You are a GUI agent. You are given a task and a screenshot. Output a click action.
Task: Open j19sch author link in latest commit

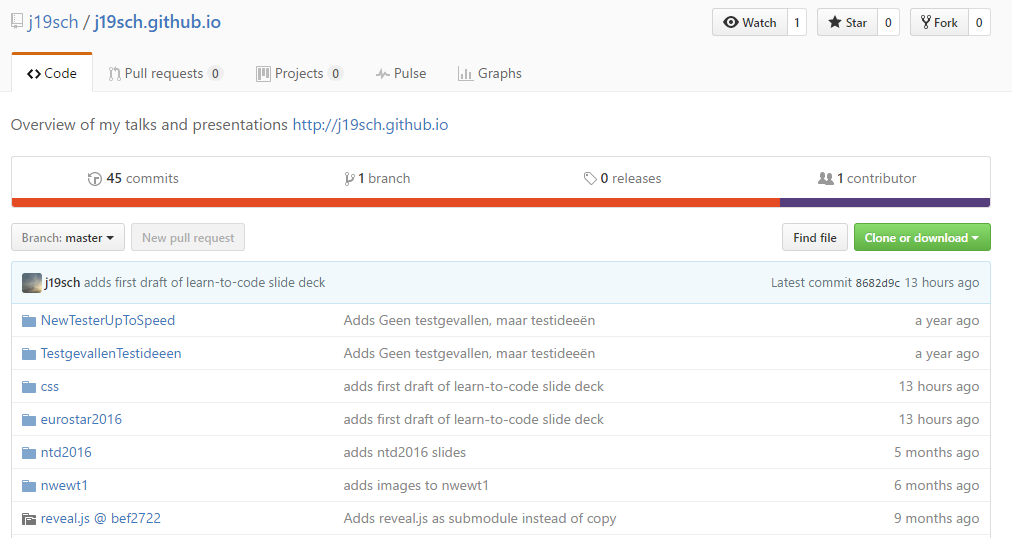[63, 283]
